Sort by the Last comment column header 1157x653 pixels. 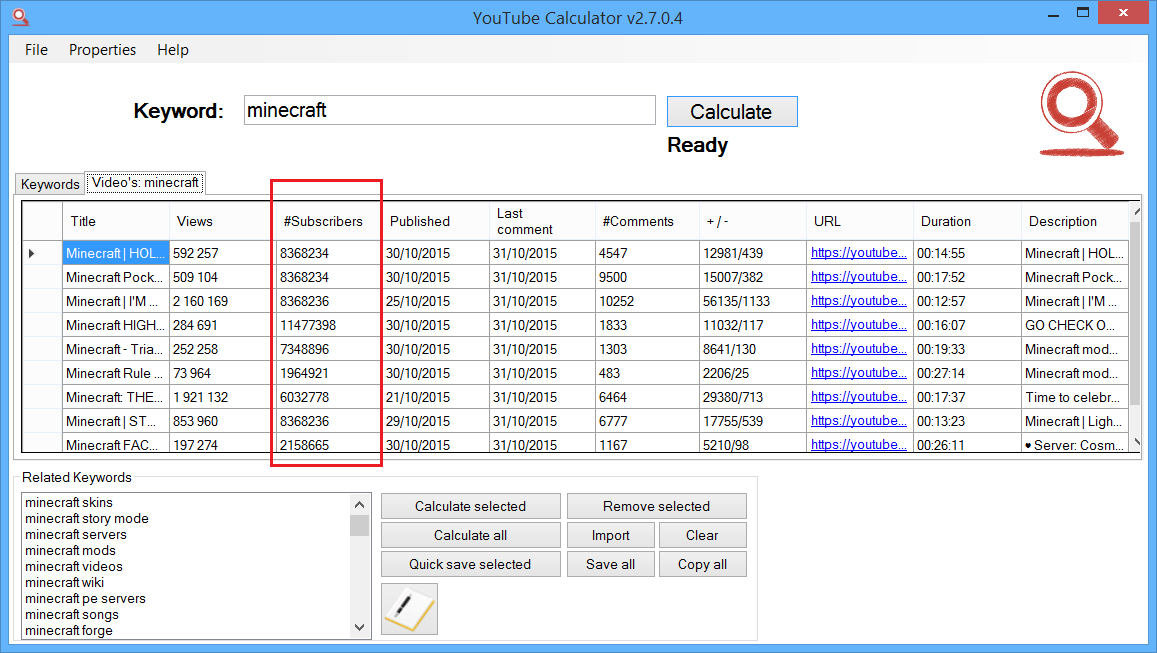(542, 221)
